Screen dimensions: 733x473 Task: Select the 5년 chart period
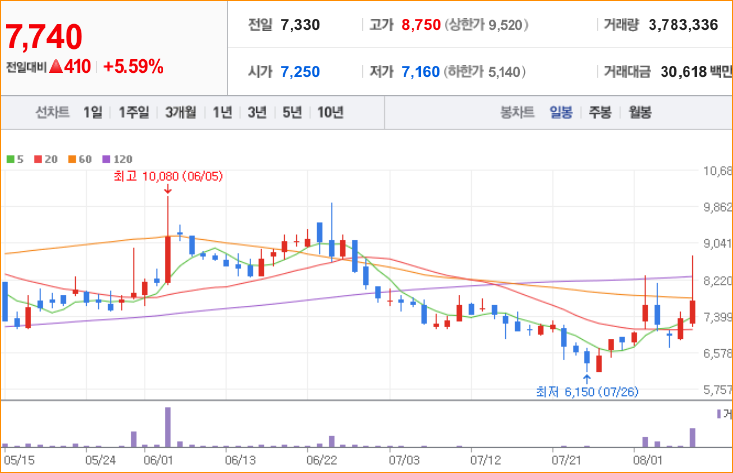[x=292, y=112]
